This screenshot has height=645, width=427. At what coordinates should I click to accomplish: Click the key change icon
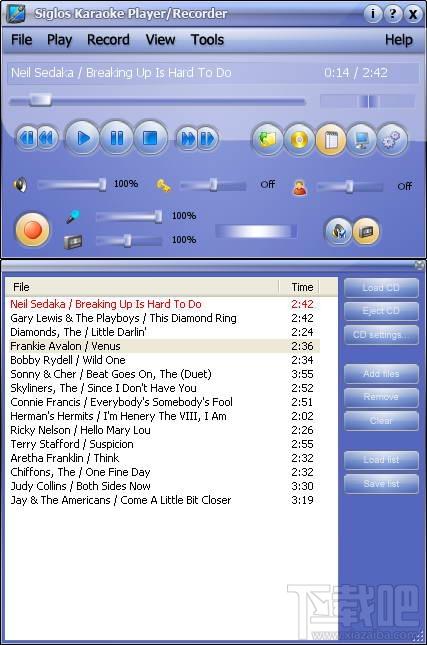point(163,186)
